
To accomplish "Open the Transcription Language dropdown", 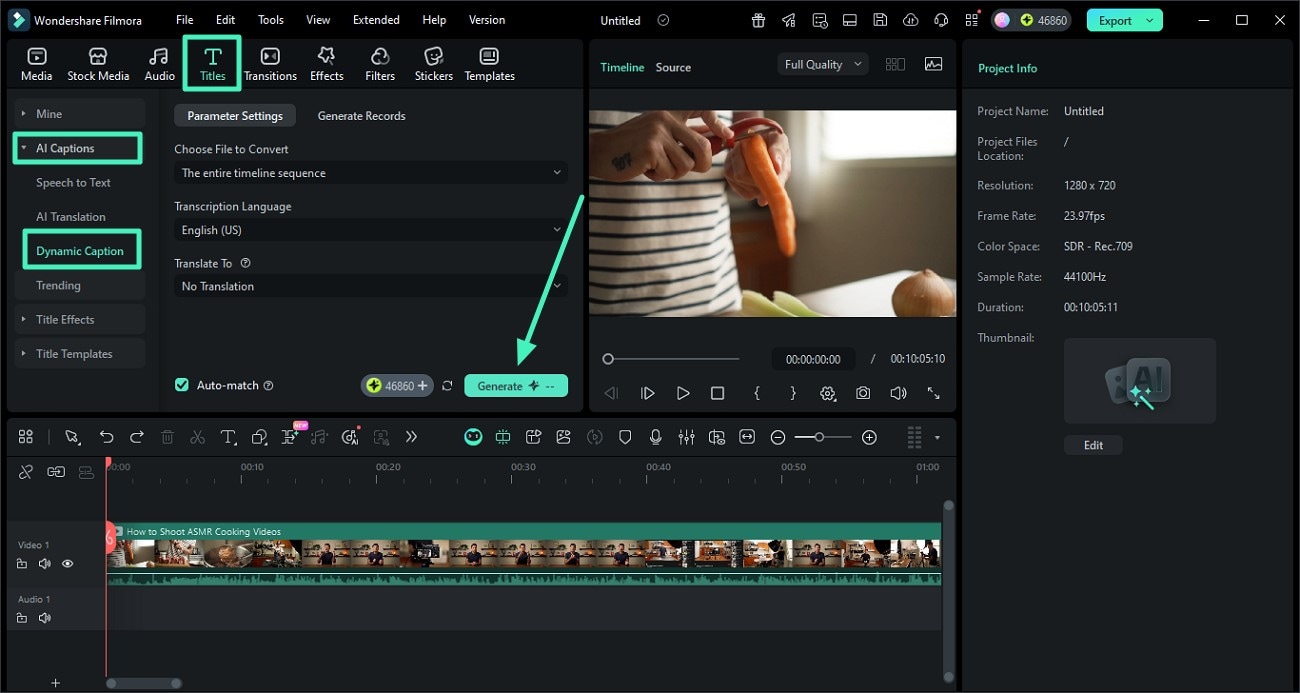I will point(370,230).
